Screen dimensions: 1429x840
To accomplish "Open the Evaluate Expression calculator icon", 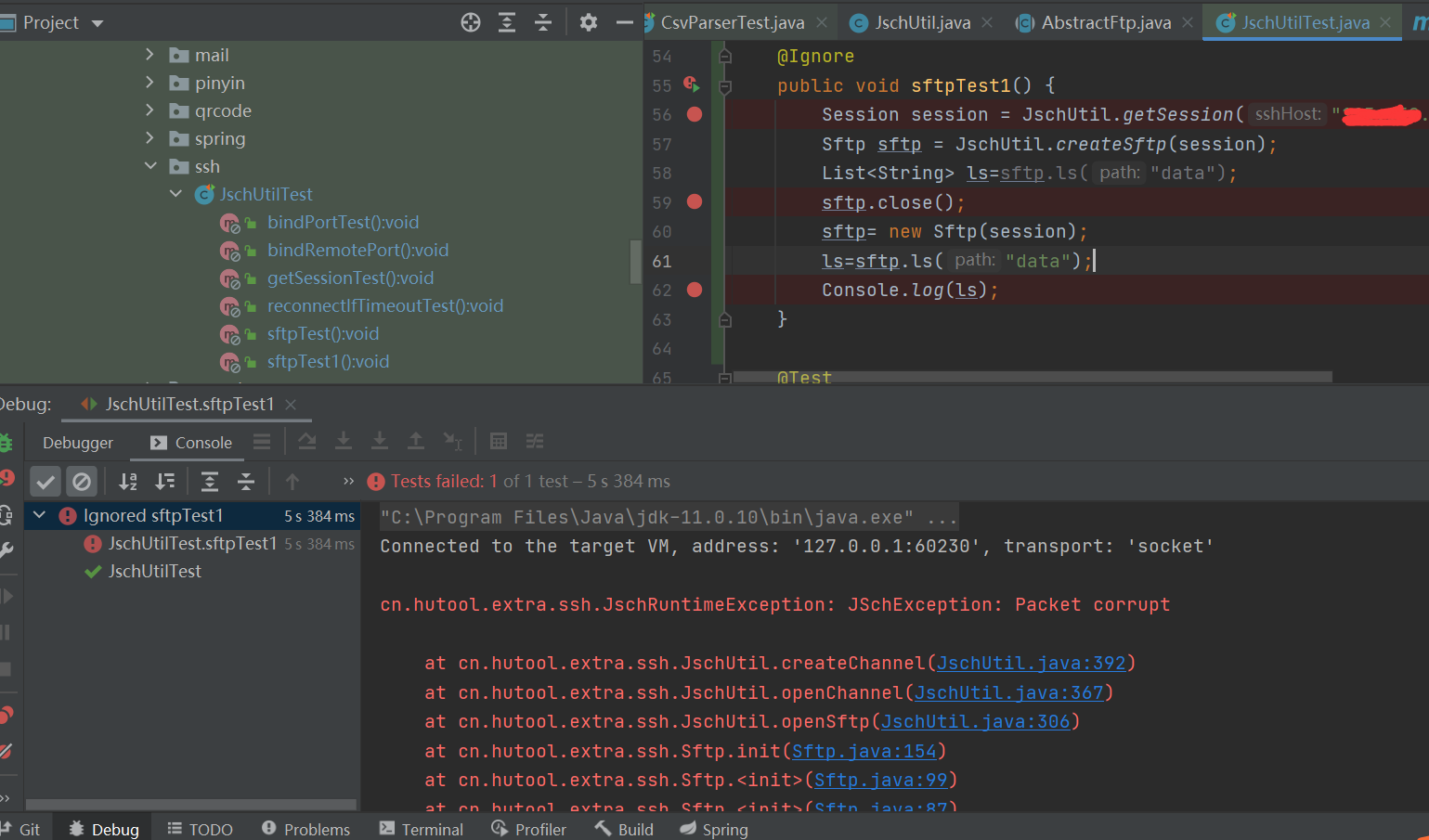I will pyautogui.click(x=499, y=440).
